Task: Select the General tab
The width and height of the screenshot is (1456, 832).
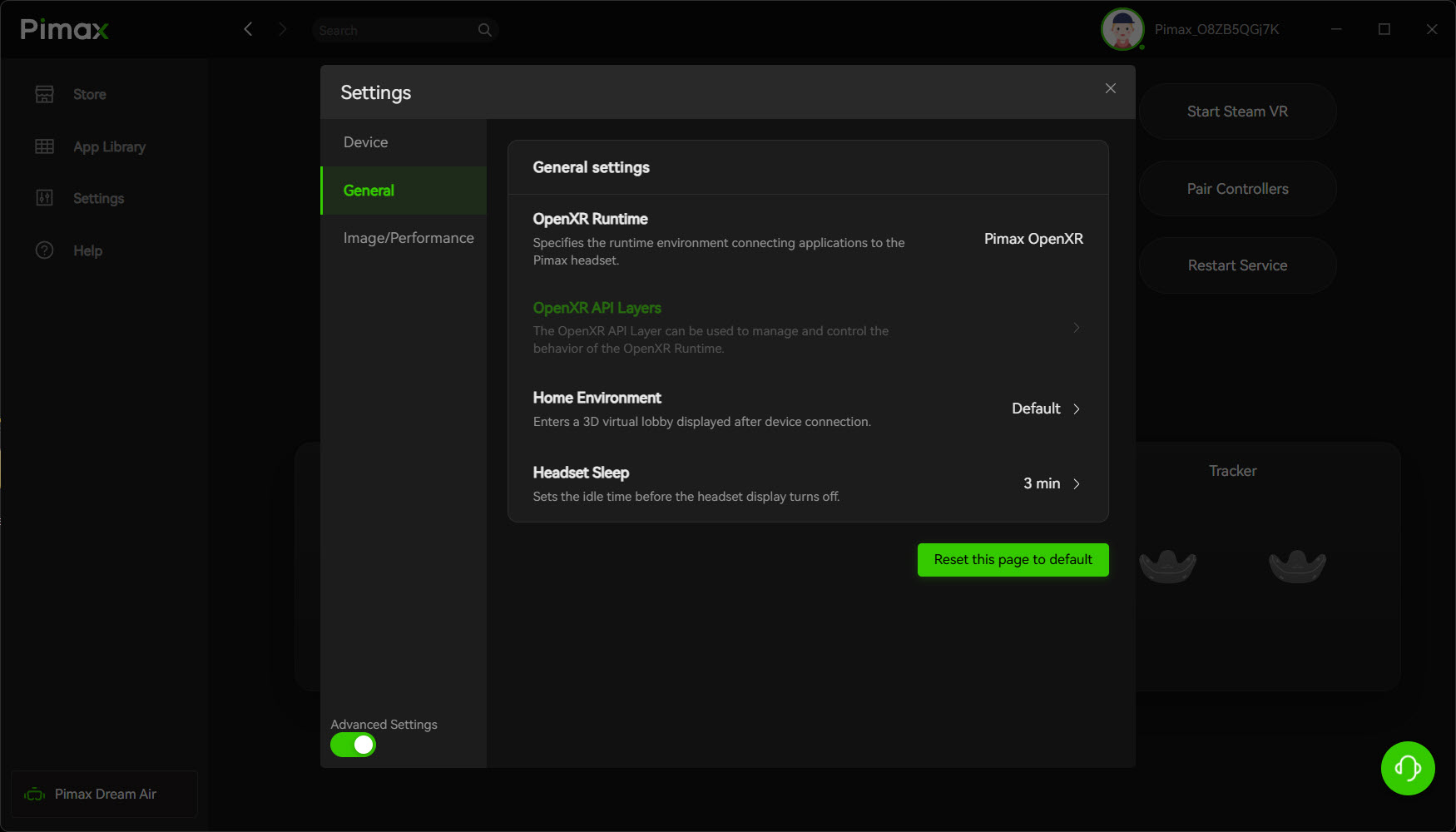Action: pos(404,191)
